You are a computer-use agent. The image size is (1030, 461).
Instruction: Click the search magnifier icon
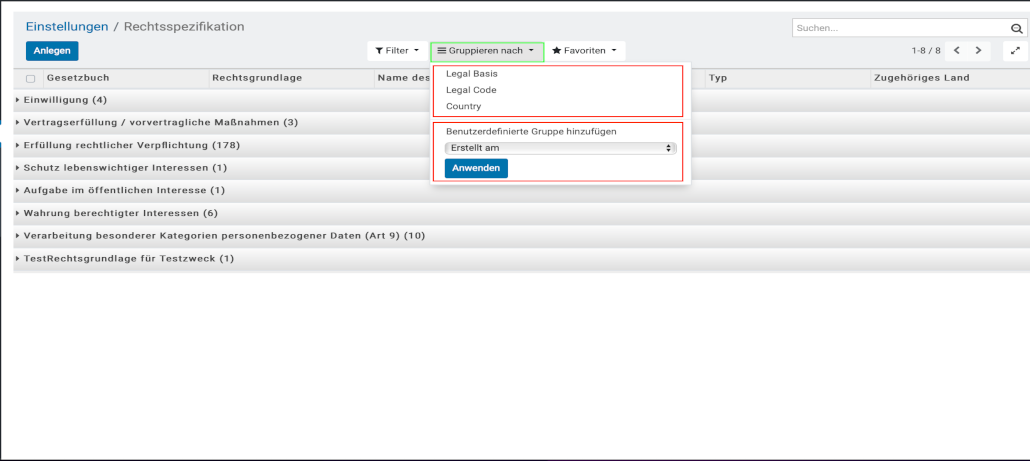1017,28
